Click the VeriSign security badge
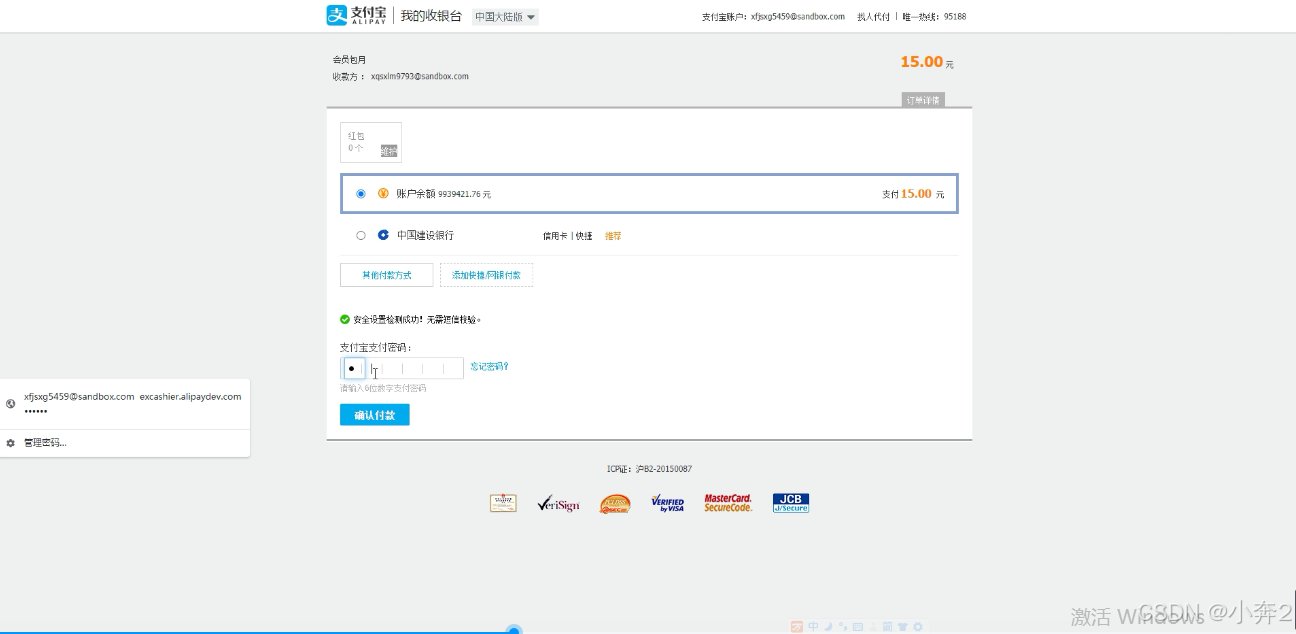The width and height of the screenshot is (1296, 634). 558,503
